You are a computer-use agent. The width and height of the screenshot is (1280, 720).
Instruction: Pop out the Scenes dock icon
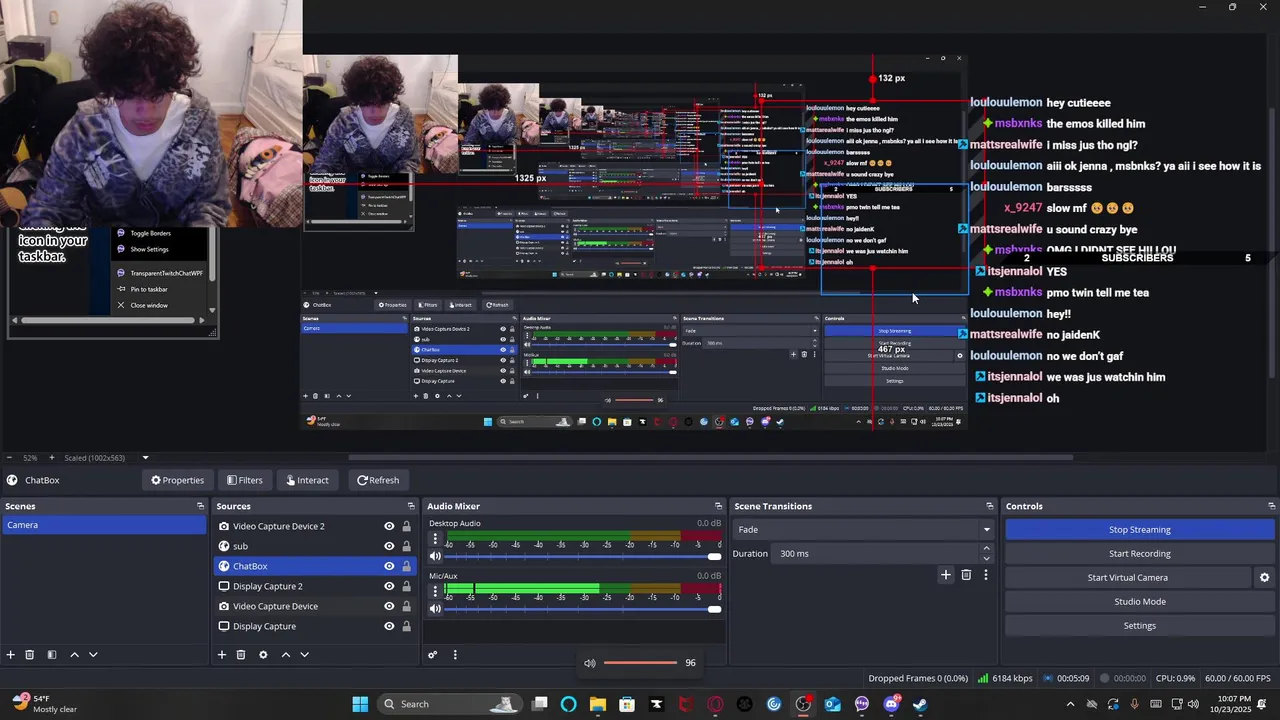point(200,506)
